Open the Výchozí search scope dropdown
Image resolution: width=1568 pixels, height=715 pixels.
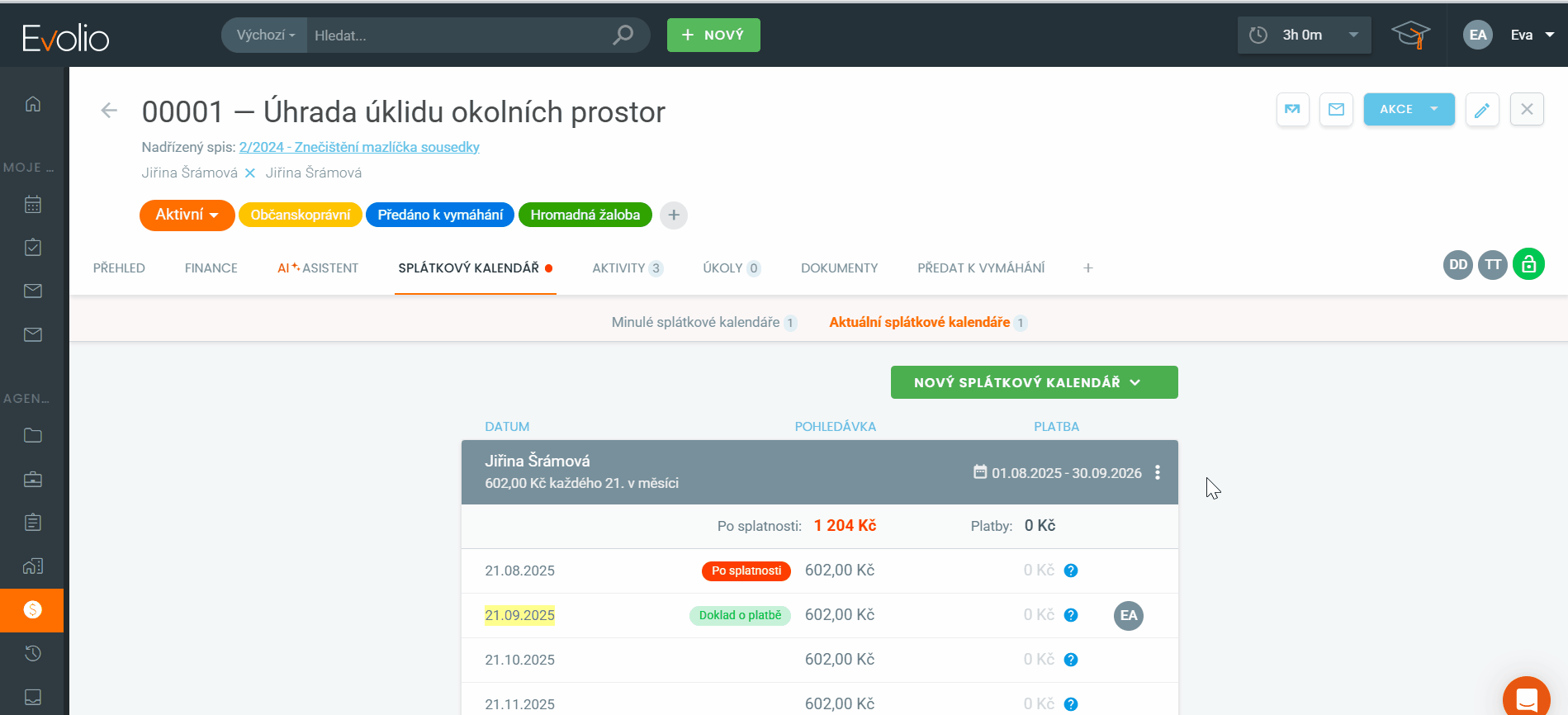(x=265, y=36)
